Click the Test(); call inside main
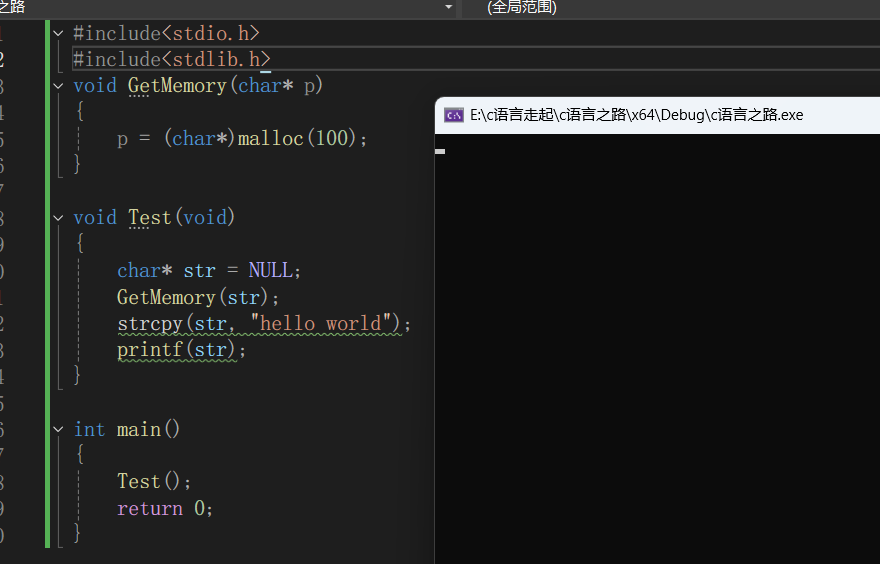Image resolution: width=880 pixels, height=564 pixels. pyautogui.click(x=154, y=482)
